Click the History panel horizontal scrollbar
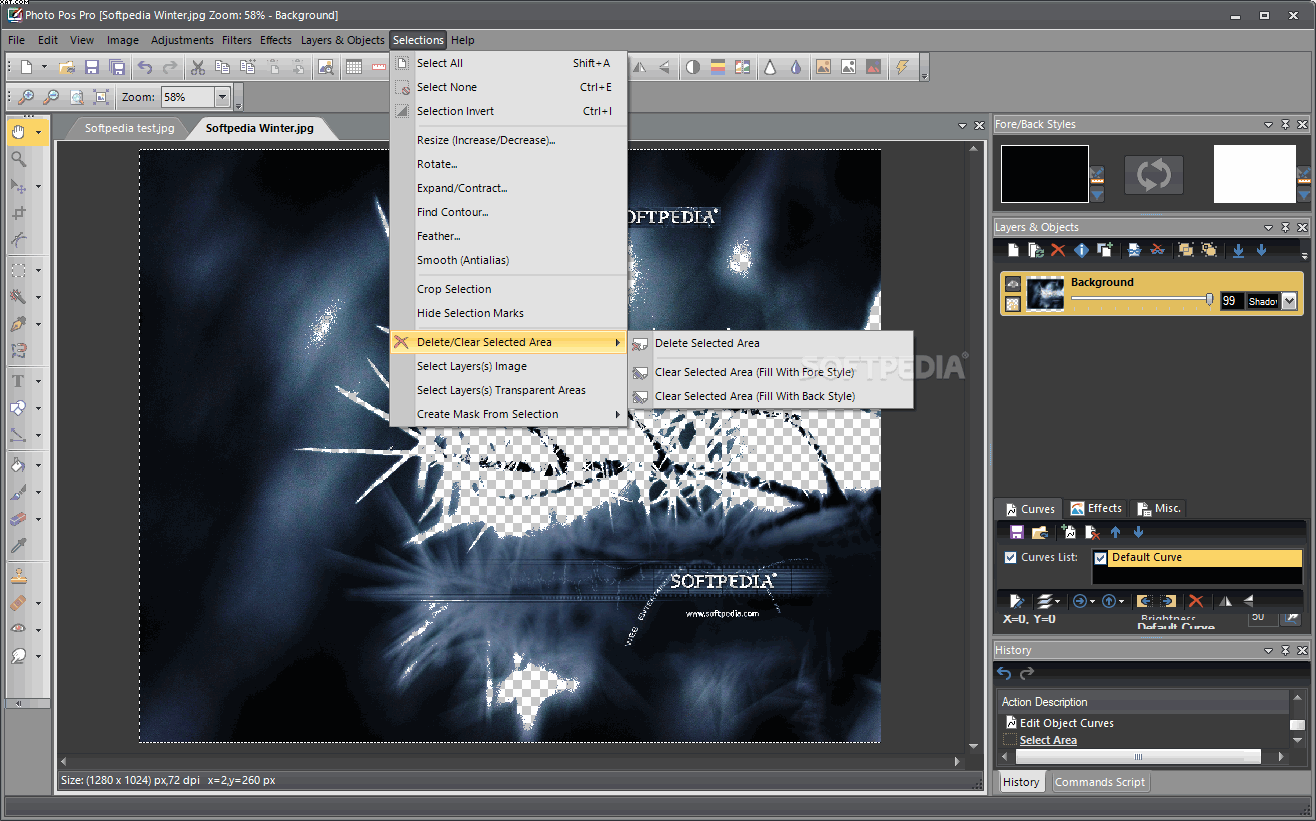The width and height of the screenshot is (1316, 821). coord(1138,756)
